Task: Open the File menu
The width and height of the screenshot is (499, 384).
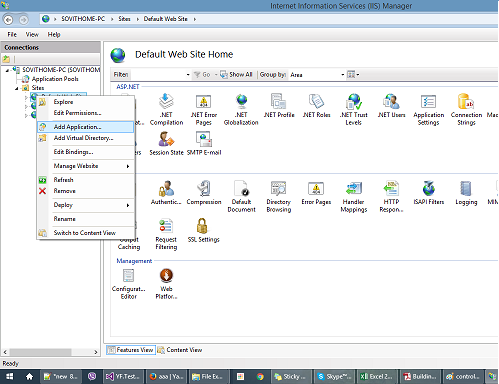Action: pyautogui.click(x=12, y=35)
